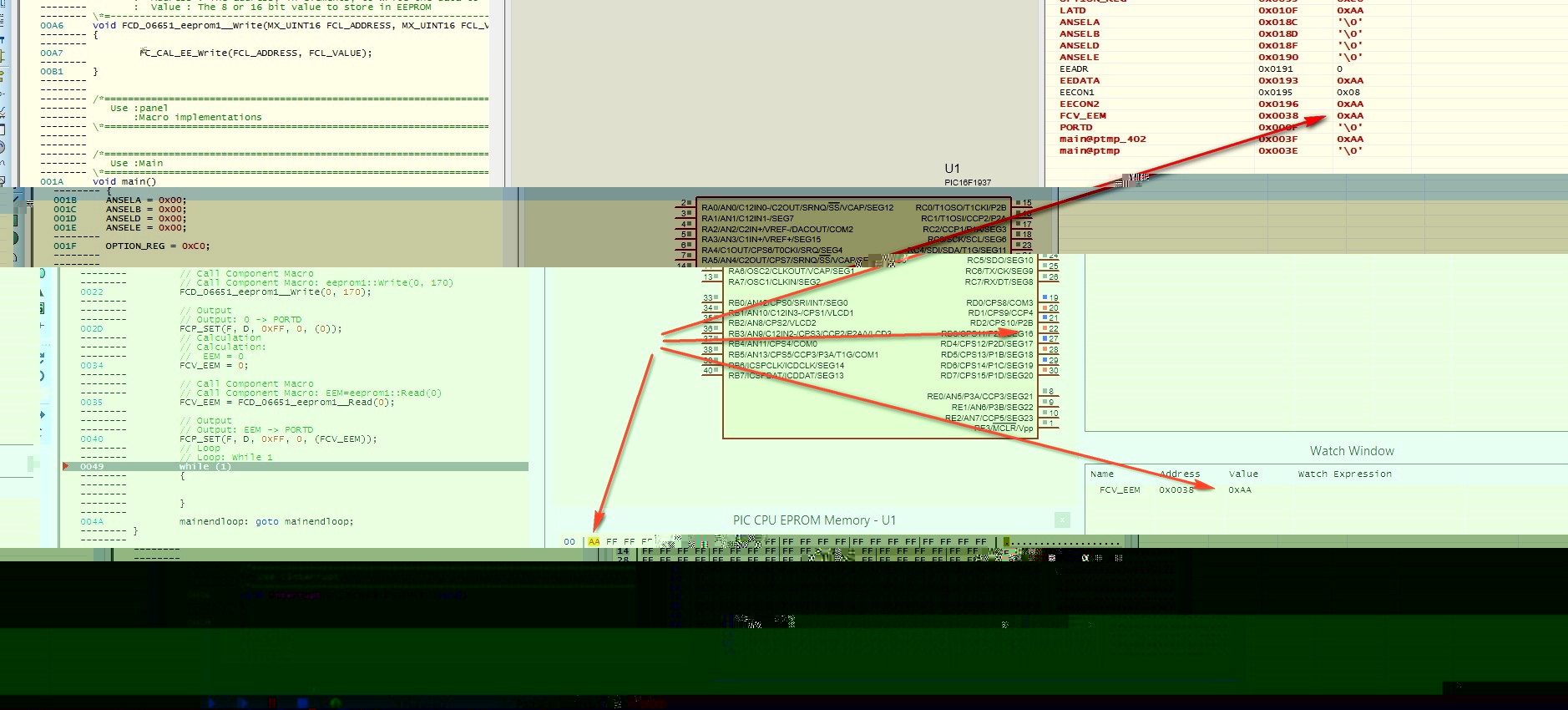Click the 0x0038 address in Watch Window
1568x710 pixels.
(1176, 490)
